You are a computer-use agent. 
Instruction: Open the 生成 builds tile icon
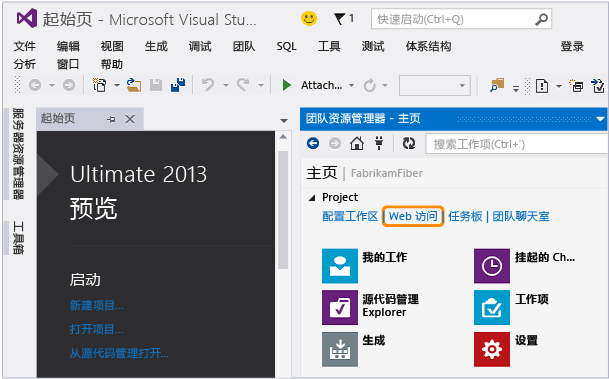tap(340, 349)
